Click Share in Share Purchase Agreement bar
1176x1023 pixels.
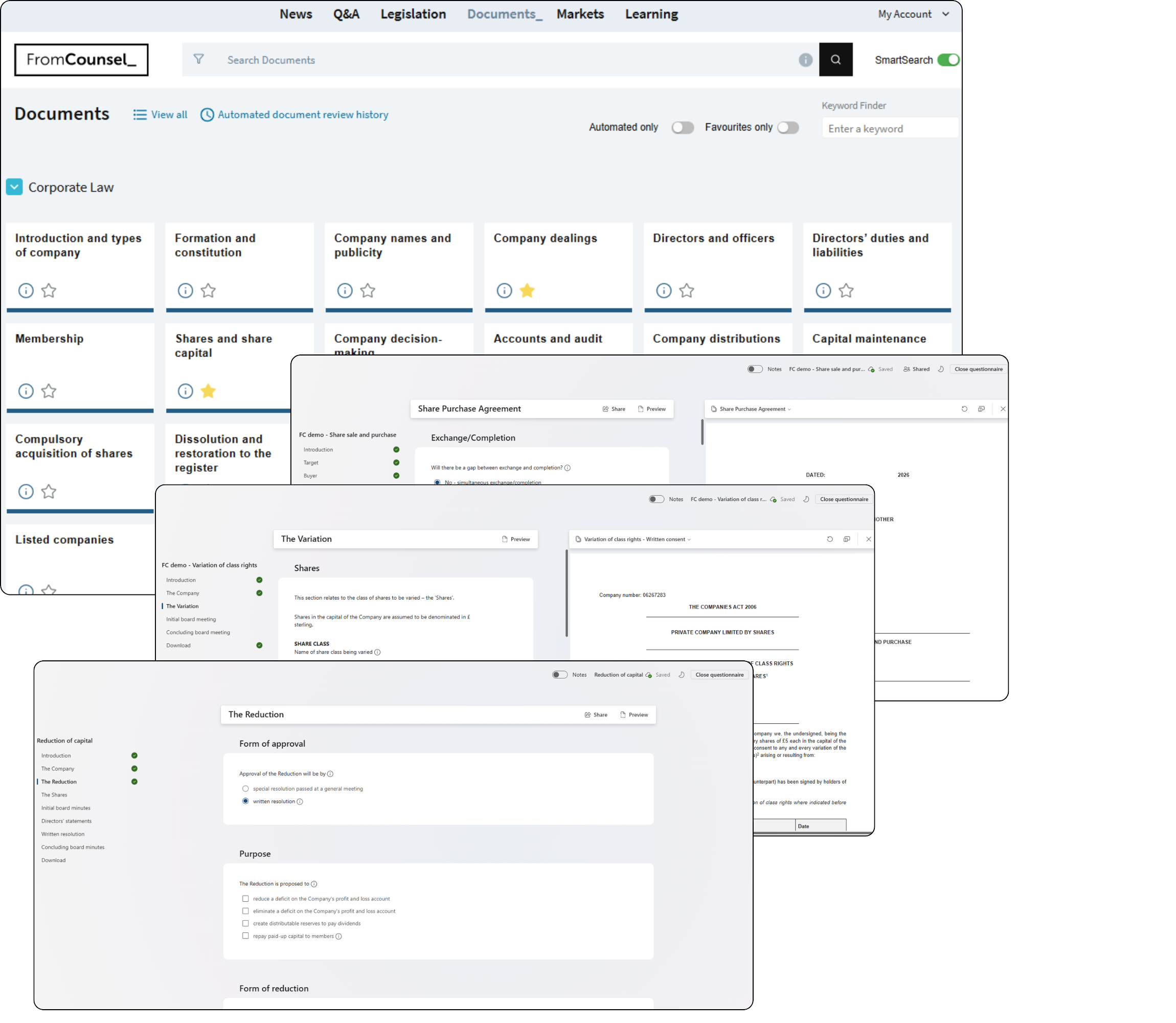614,409
